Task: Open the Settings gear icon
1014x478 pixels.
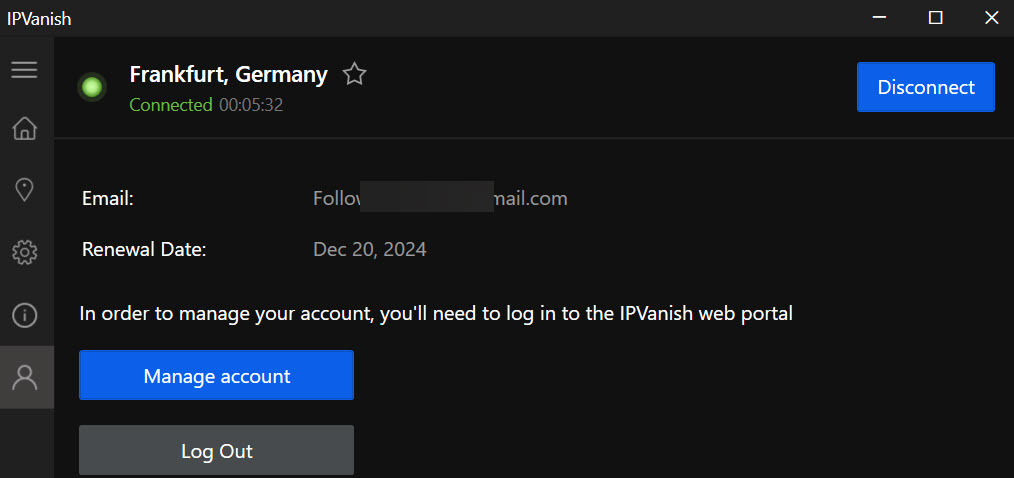Action: pyautogui.click(x=24, y=252)
